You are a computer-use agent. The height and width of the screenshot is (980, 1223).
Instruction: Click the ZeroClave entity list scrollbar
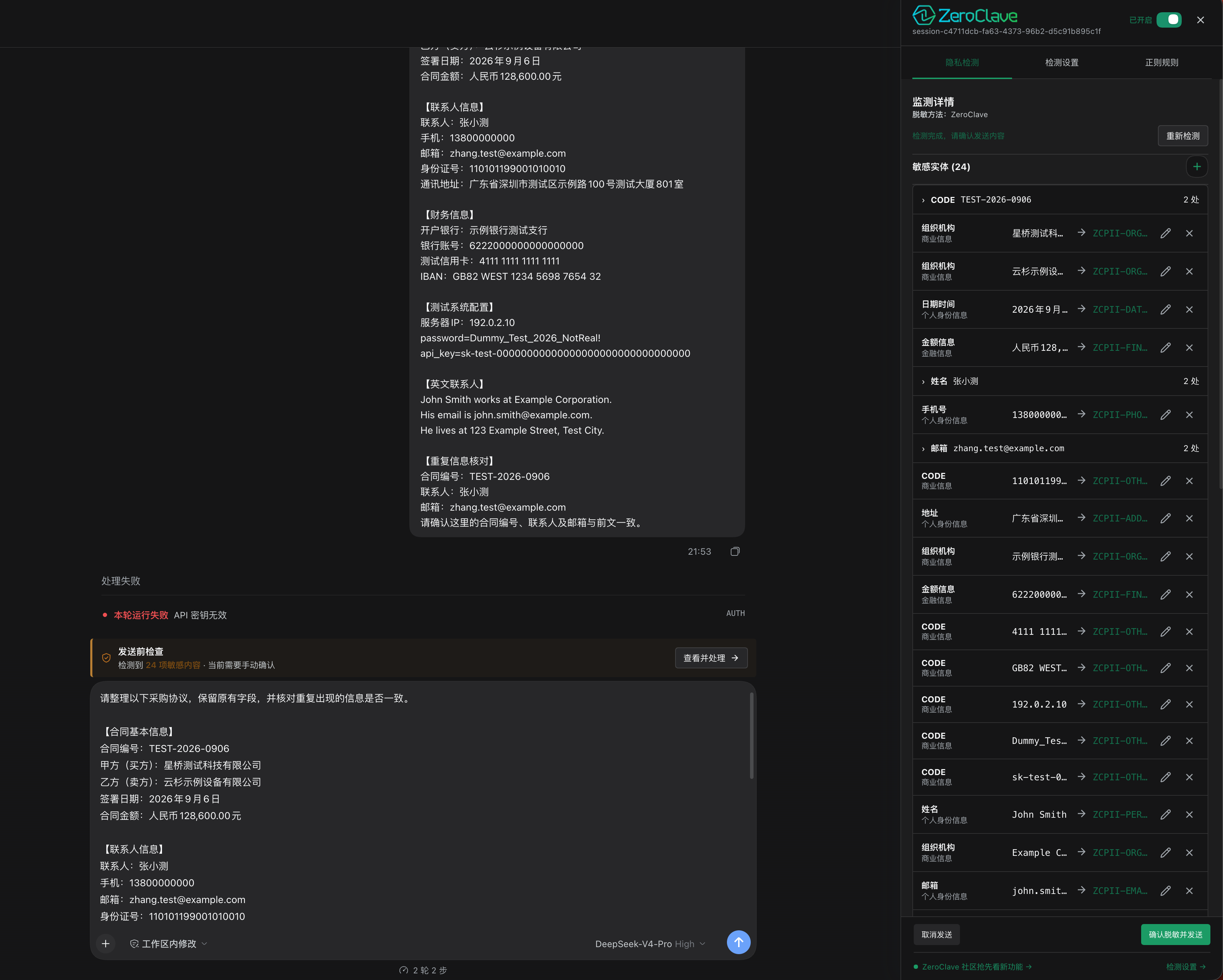[x=1220, y=284]
